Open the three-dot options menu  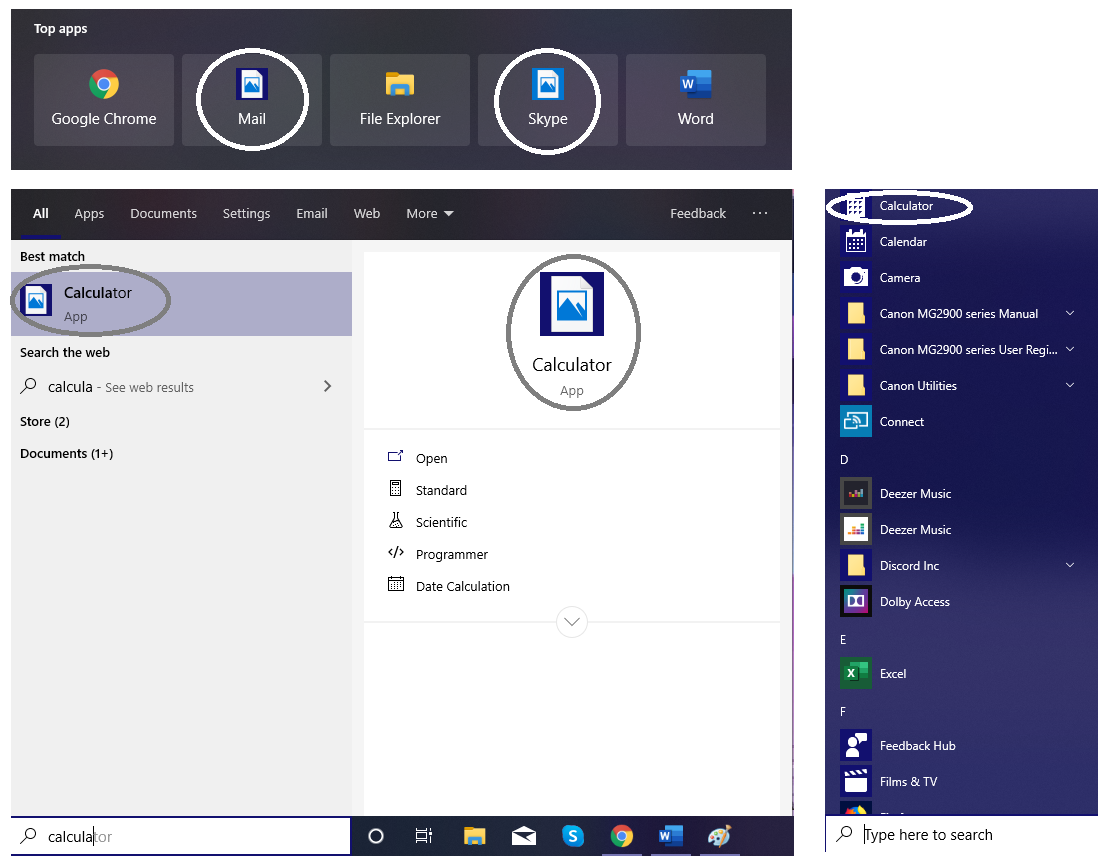point(760,212)
